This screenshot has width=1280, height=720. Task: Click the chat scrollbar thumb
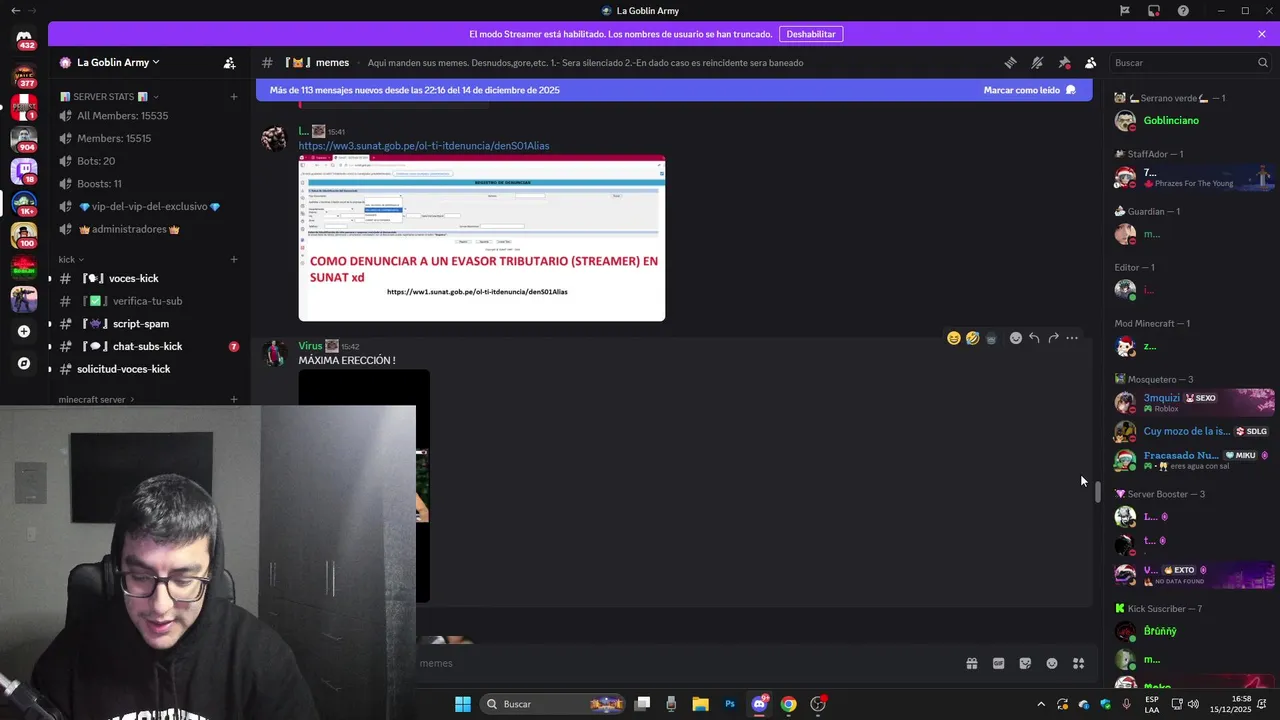click(x=1097, y=492)
